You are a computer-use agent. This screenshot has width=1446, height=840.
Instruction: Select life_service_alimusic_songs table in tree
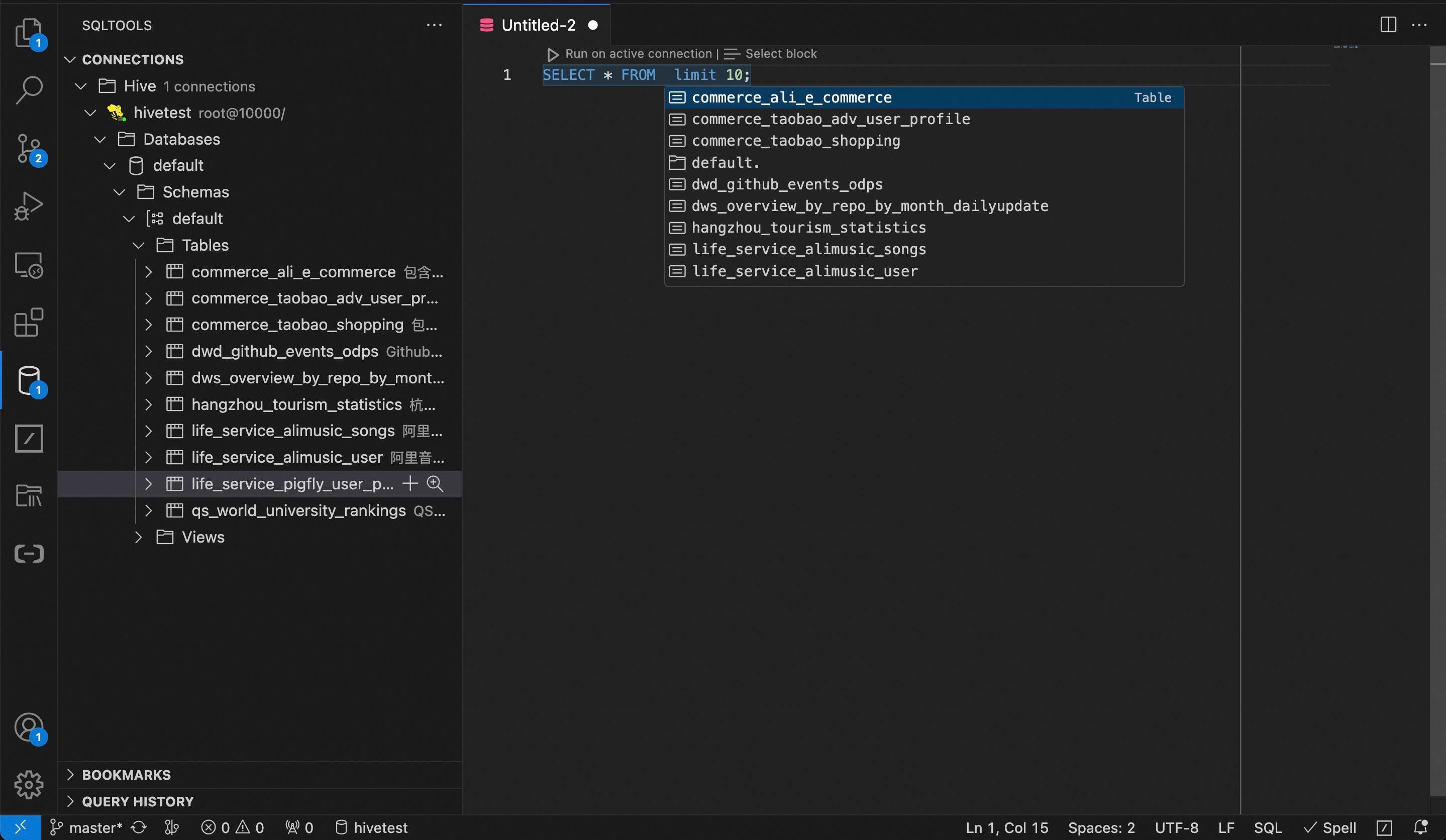click(x=259, y=431)
